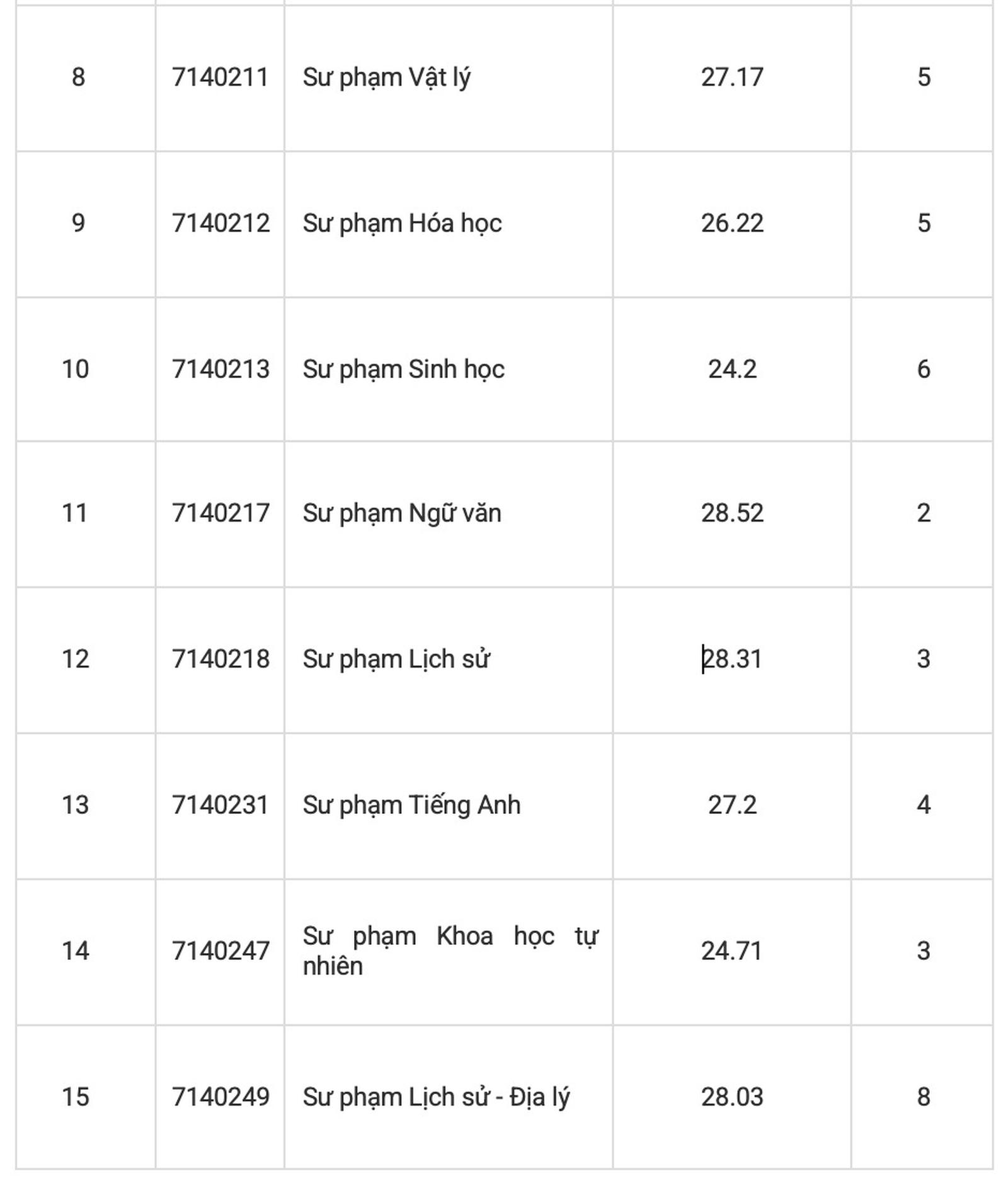
Task: Click row number 11 cell
Action: click(x=75, y=513)
